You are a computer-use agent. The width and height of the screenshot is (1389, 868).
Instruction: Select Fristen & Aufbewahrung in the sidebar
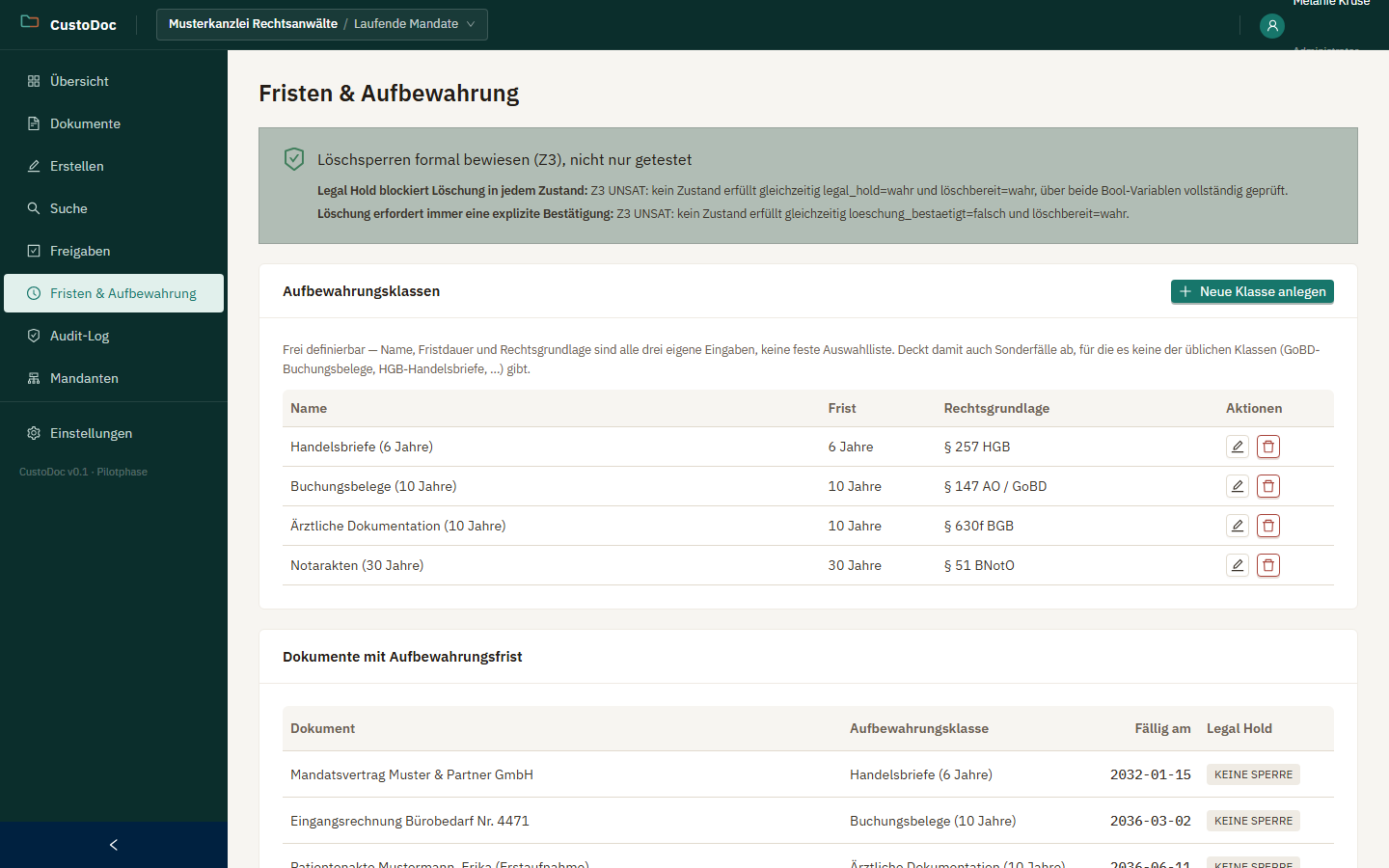(114, 293)
